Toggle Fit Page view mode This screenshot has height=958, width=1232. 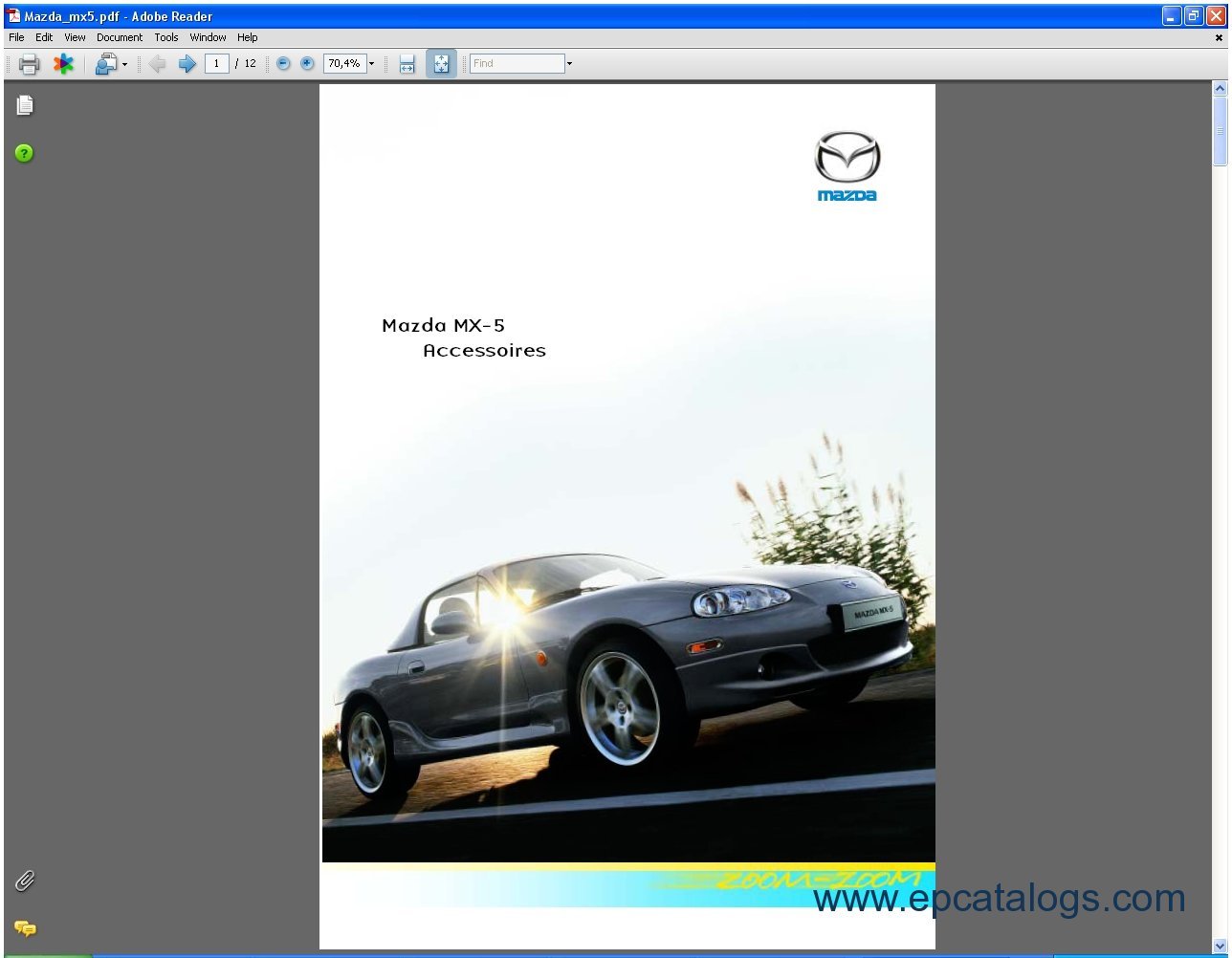point(441,64)
